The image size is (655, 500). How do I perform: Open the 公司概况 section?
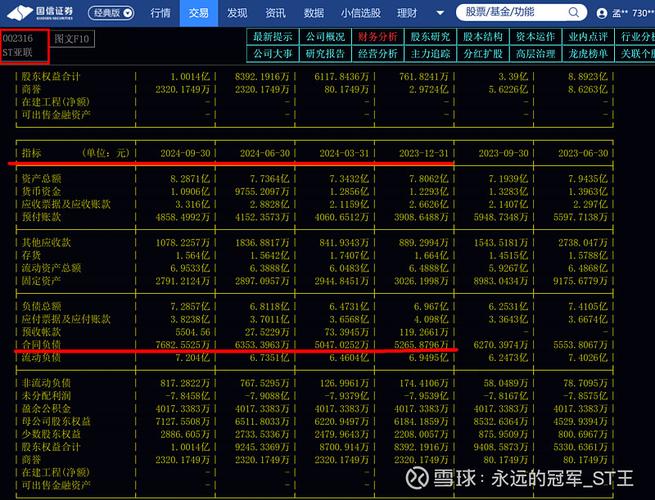(325, 37)
